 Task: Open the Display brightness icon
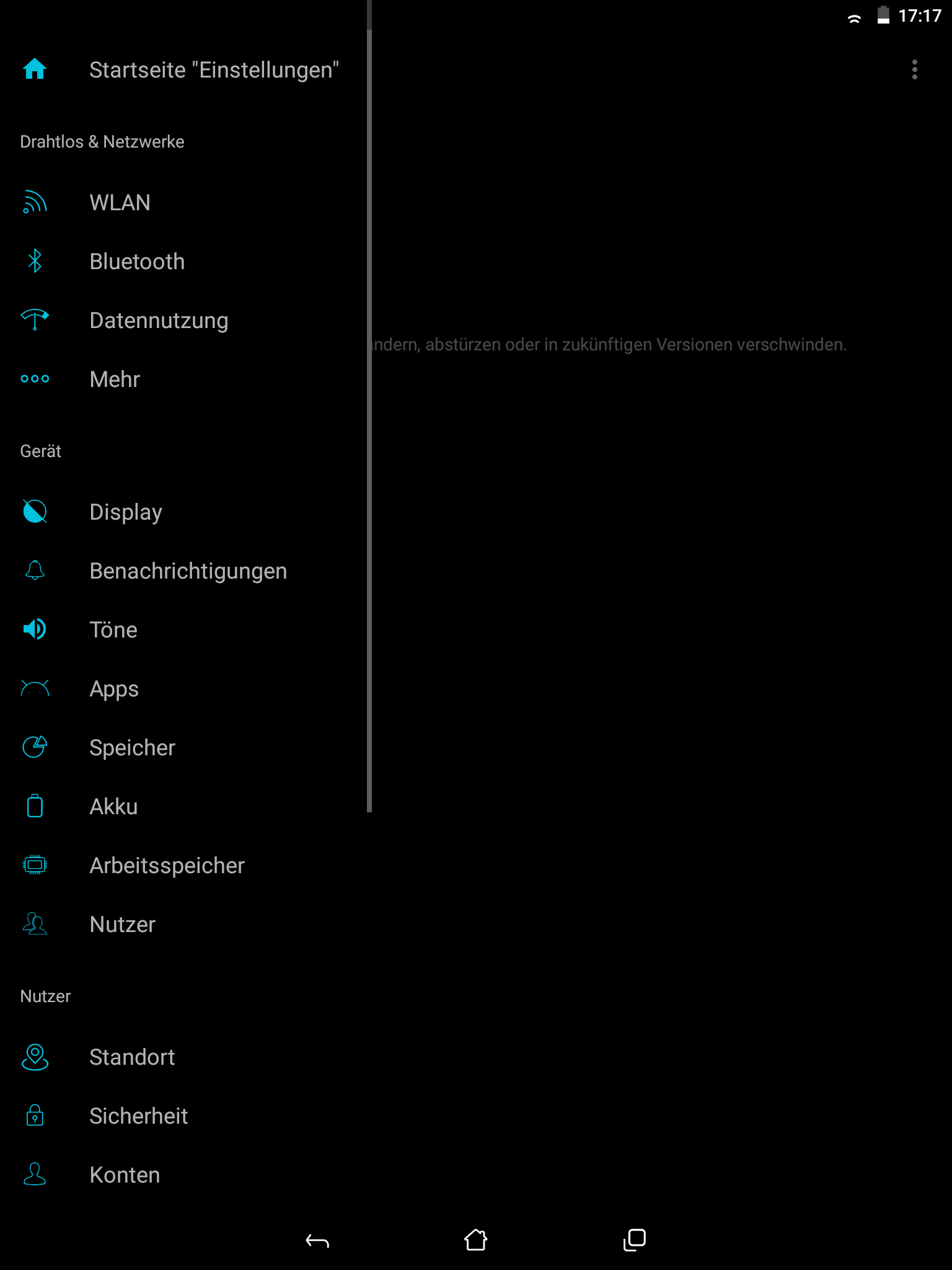coord(35,512)
